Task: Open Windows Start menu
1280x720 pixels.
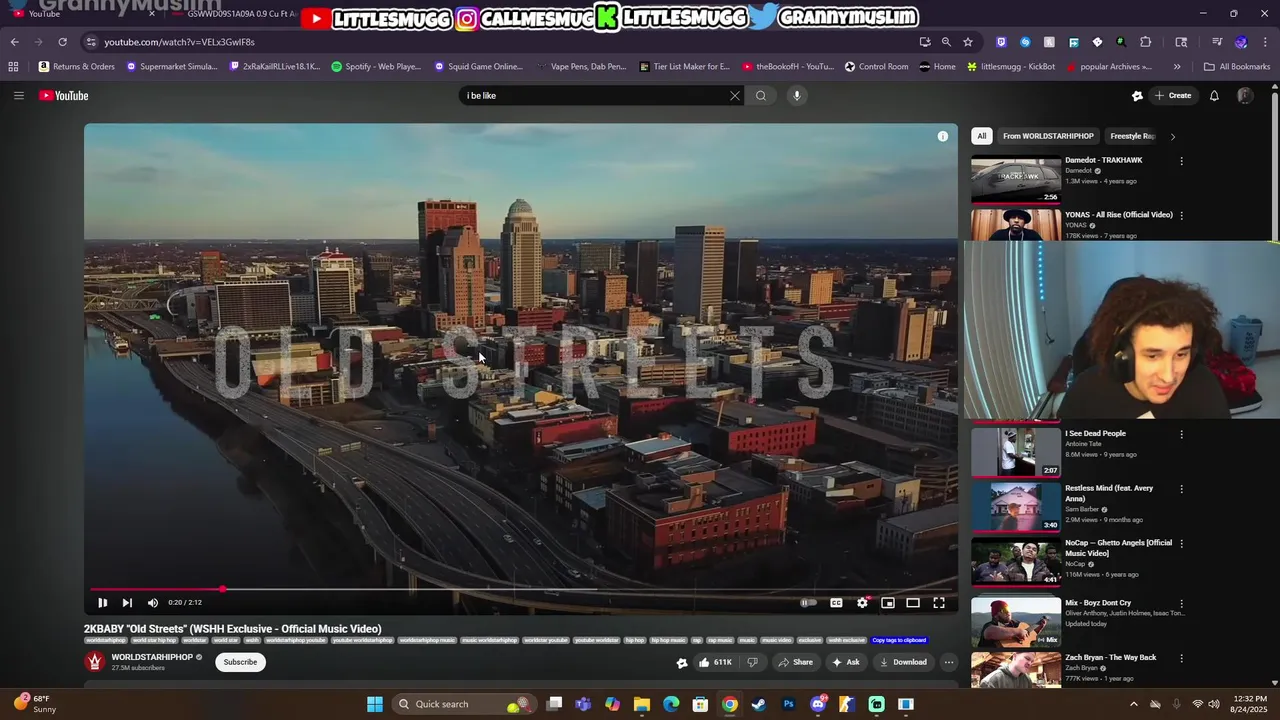Action: coord(375,704)
